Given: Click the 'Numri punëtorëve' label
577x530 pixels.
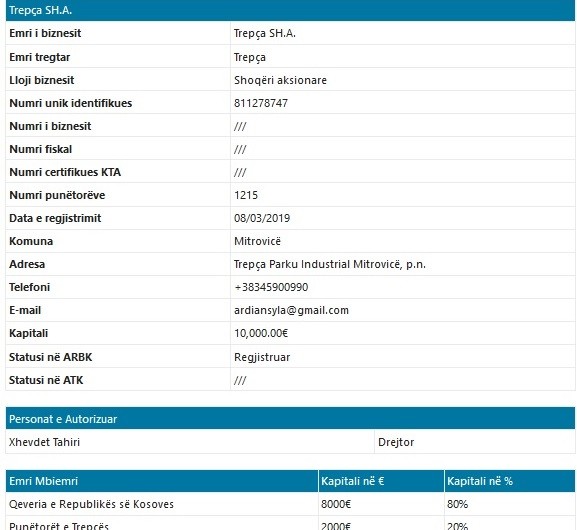Looking at the screenshot, I should (x=57, y=195).
